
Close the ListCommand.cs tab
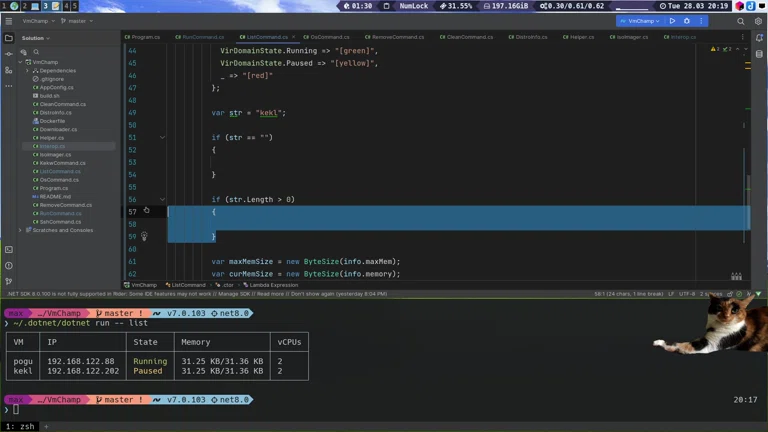[x=293, y=37]
